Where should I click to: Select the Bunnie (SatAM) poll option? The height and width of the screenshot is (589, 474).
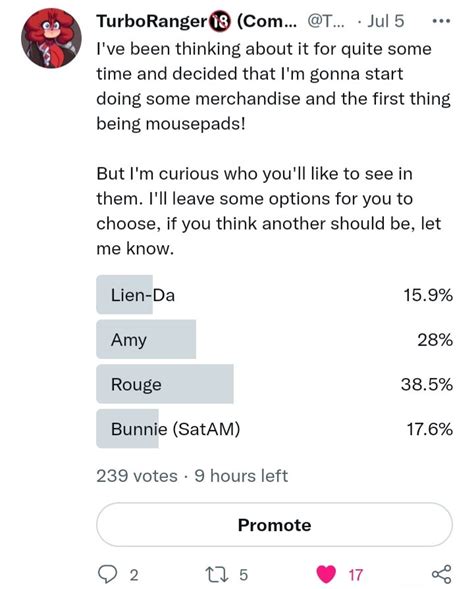tap(275, 429)
